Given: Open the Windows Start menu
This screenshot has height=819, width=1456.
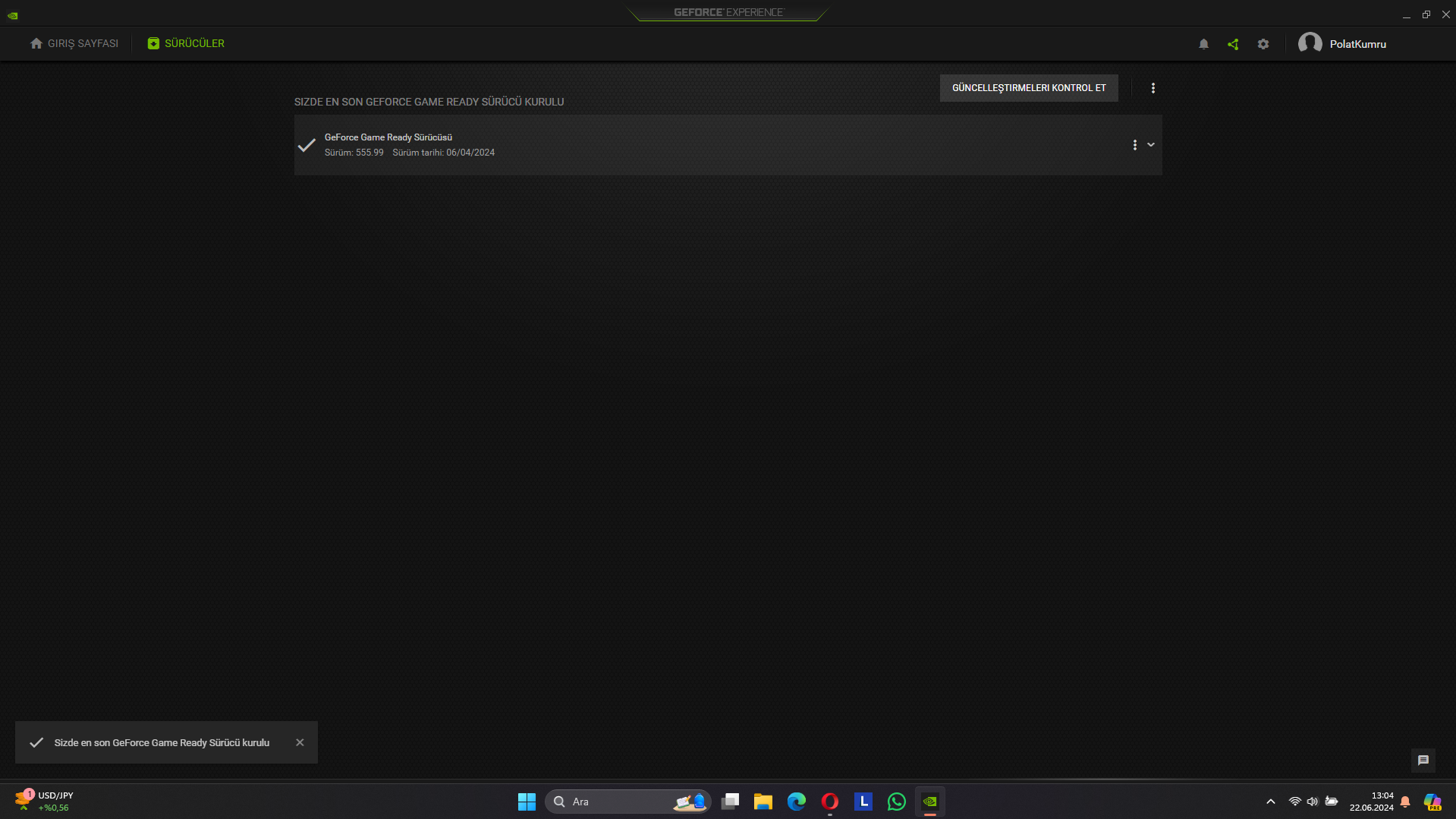Looking at the screenshot, I should coord(527,802).
